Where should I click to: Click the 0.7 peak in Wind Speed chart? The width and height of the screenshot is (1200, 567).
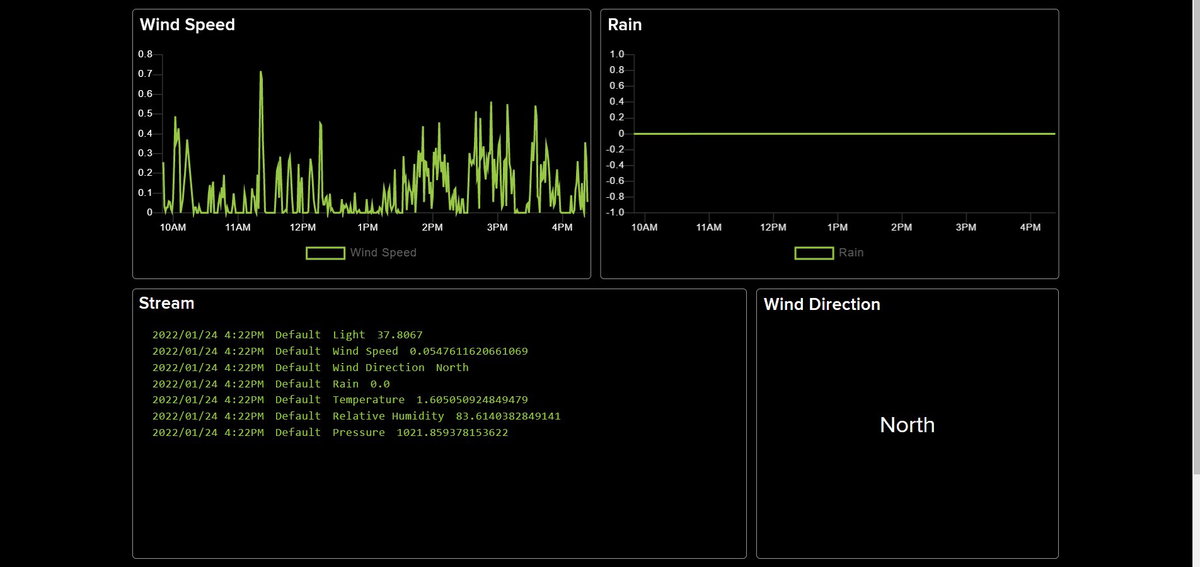tap(261, 73)
